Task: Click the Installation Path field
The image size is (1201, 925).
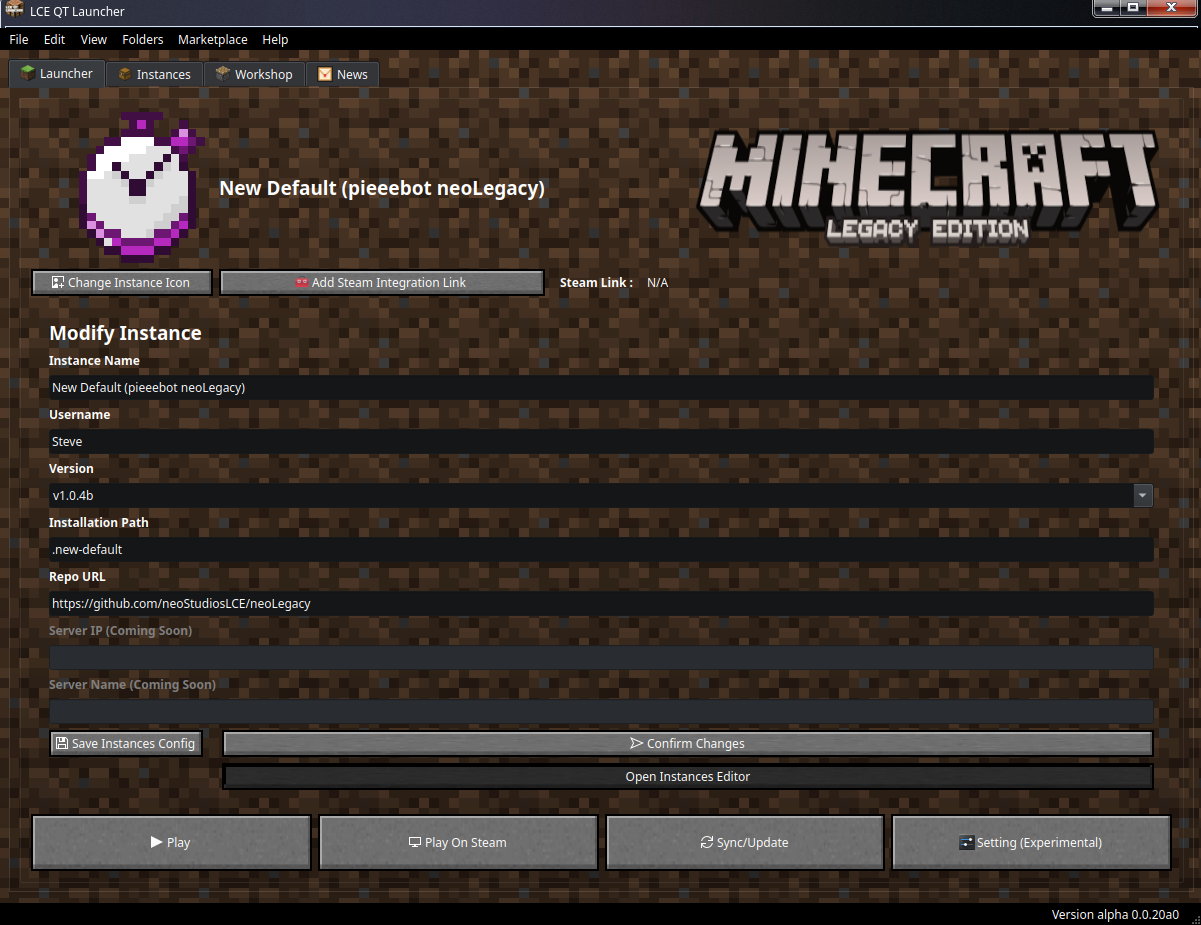Action: coord(601,549)
